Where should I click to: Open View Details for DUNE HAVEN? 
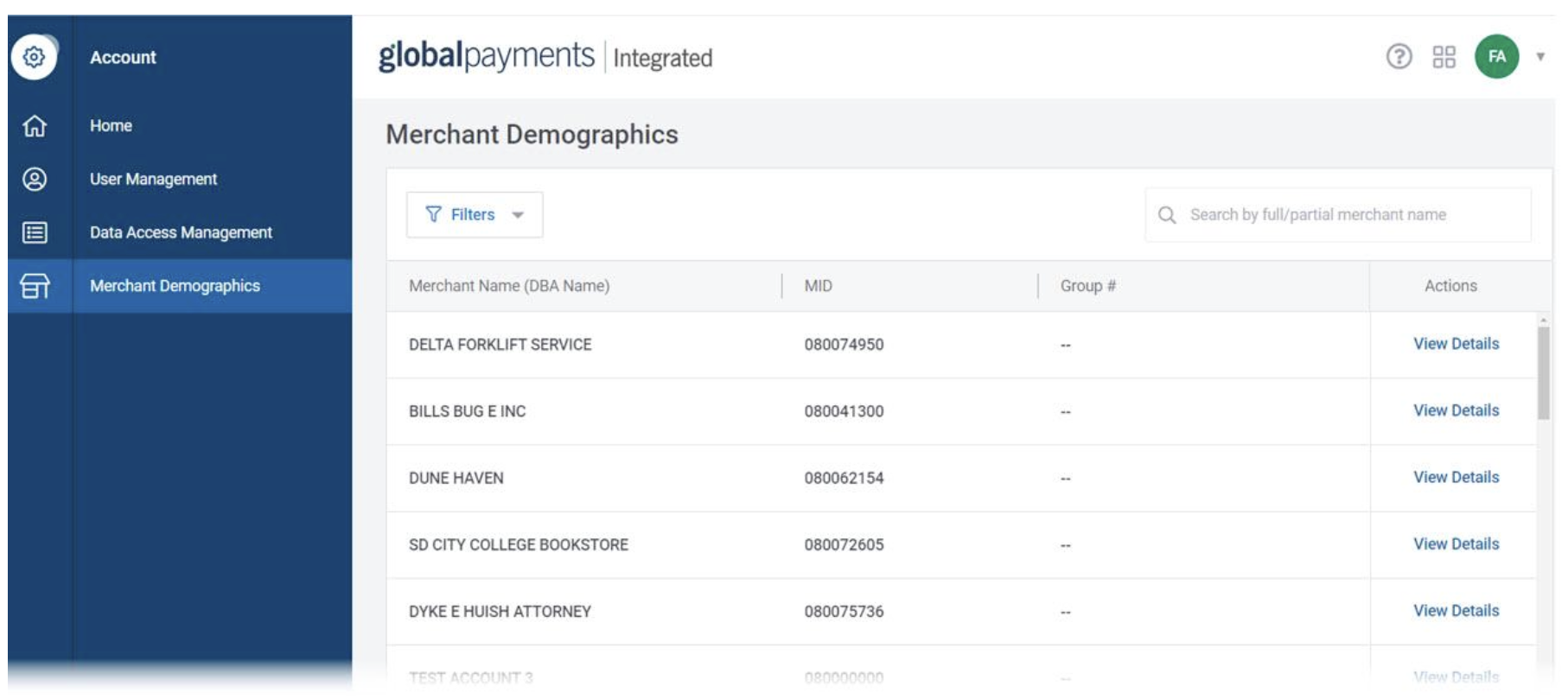click(1456, 477)
